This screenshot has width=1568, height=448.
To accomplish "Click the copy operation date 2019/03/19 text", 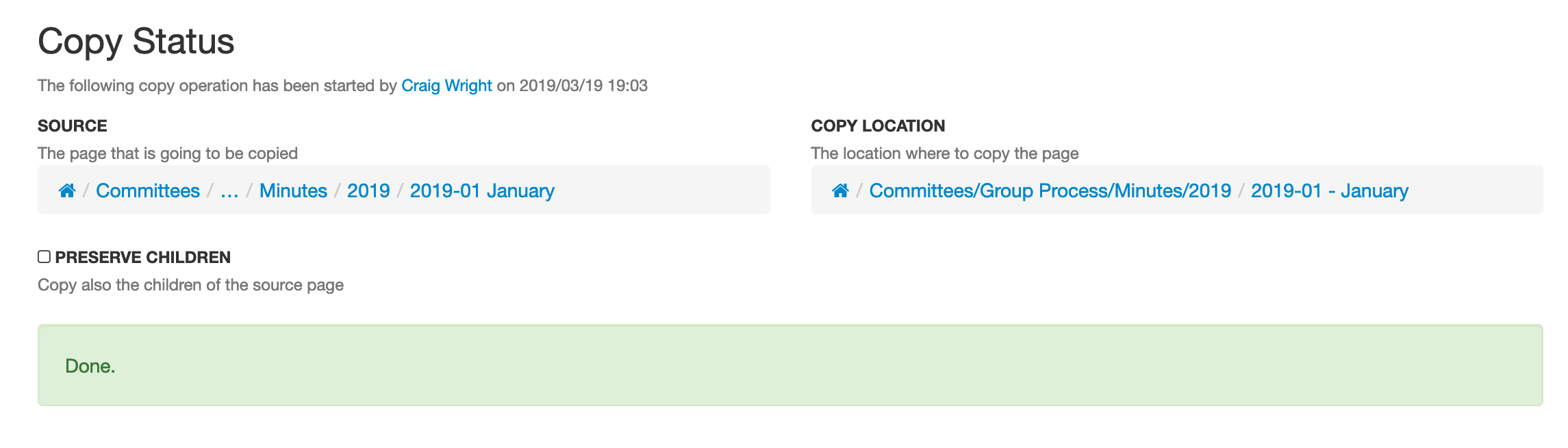I will [x=561, y=86].
